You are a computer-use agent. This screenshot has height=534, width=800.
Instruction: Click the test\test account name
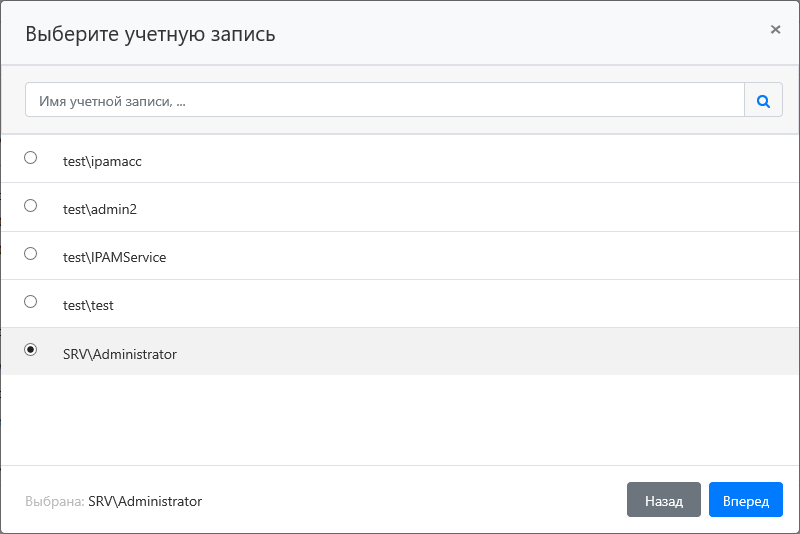(88, 305)
